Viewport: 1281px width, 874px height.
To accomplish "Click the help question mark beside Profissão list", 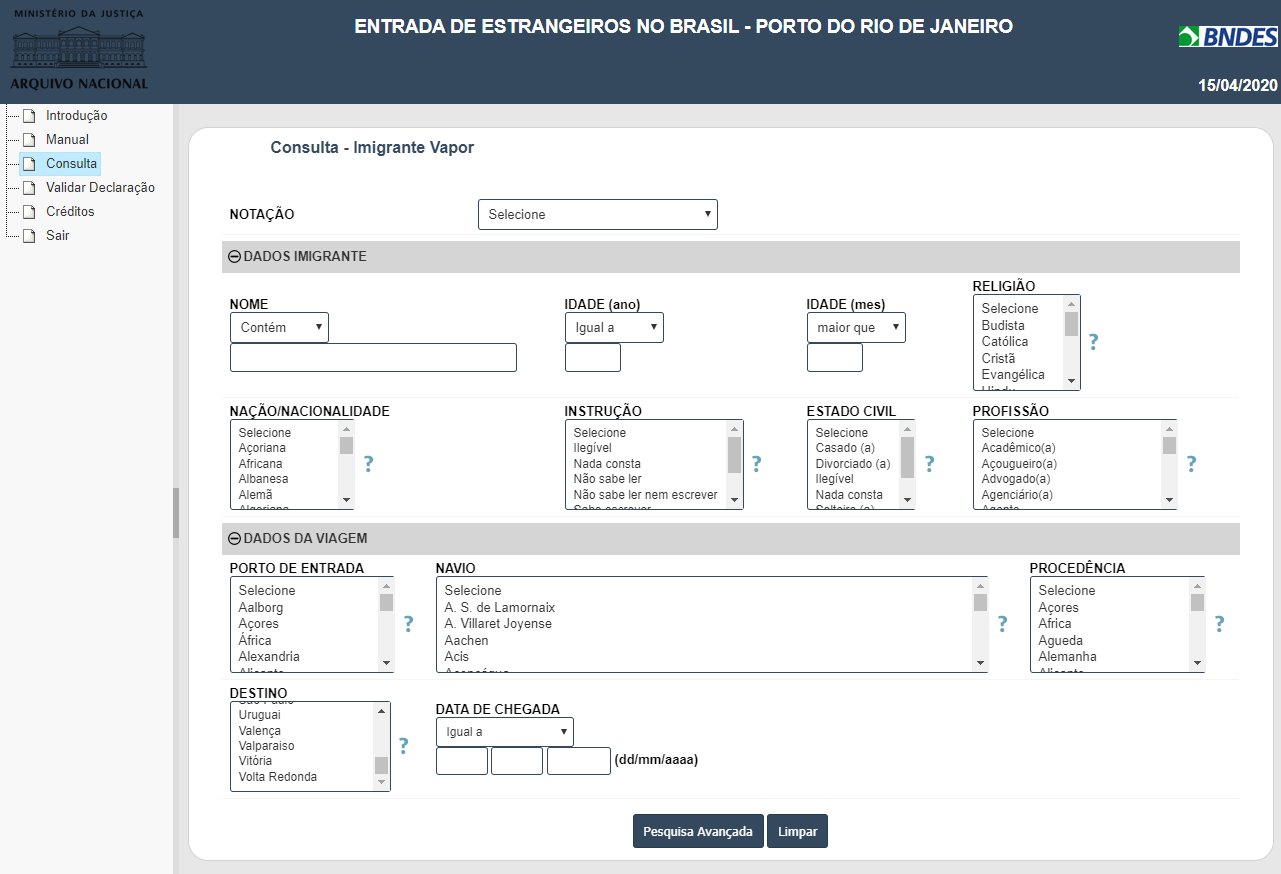I will click(1191, 464).
